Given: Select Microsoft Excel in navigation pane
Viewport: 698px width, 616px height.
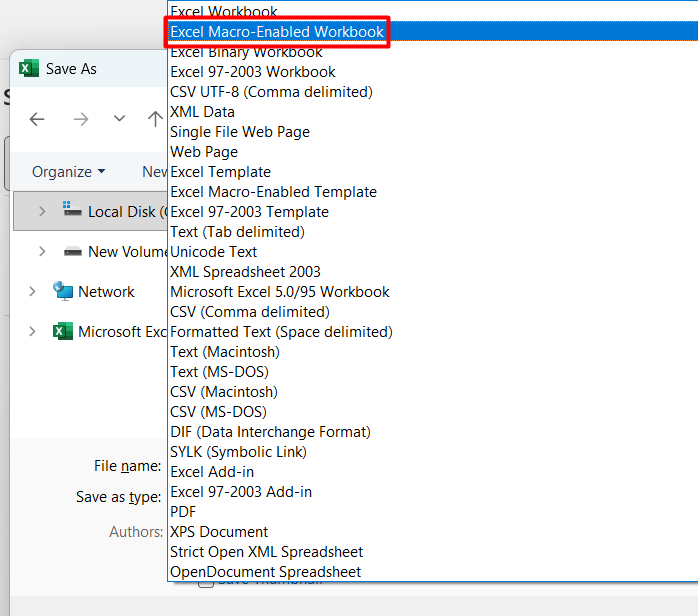Looking at the screenshot, I should tap(110, 332).
